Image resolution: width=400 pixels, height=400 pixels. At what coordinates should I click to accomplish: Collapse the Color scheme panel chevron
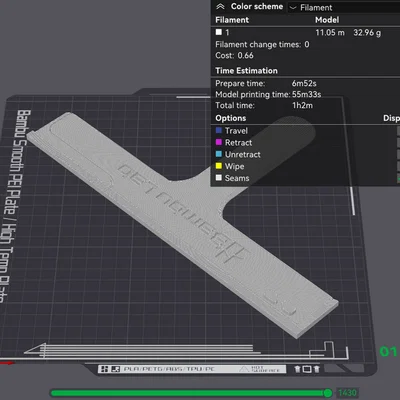pos(220,7)
